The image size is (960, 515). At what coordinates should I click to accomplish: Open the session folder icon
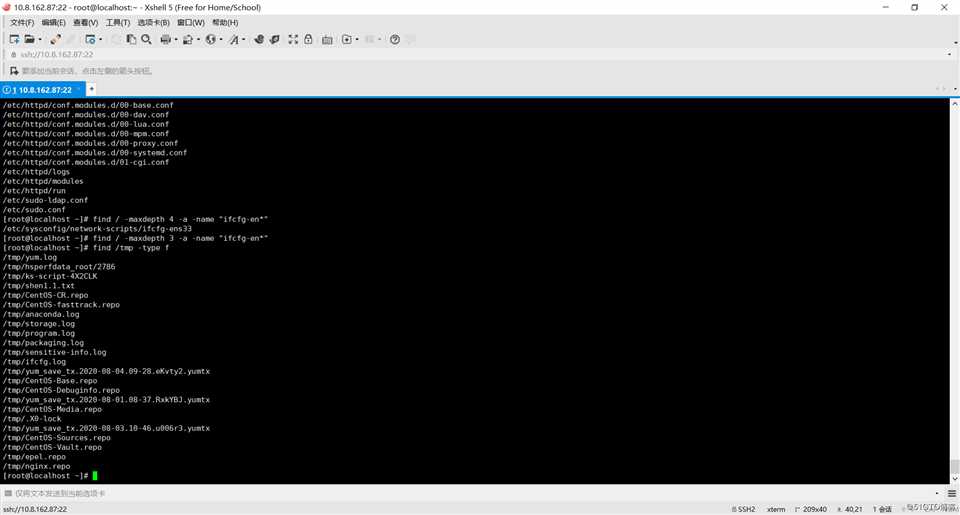coord(29,39)
